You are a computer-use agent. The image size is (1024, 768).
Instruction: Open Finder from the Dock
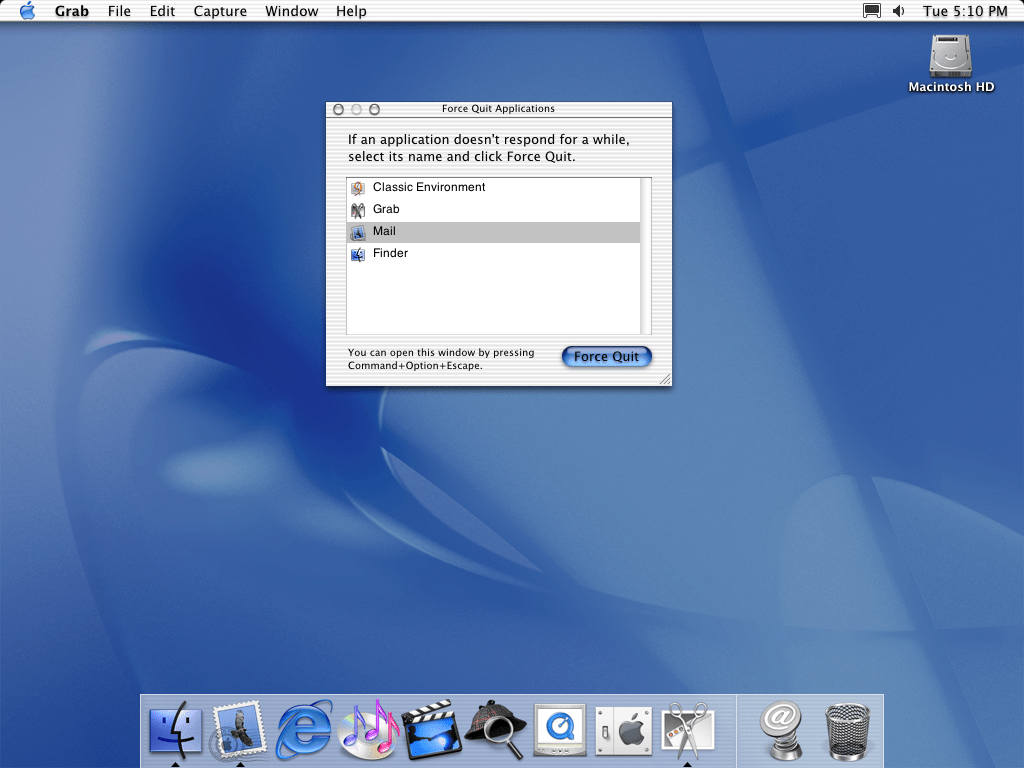(175, 730)
